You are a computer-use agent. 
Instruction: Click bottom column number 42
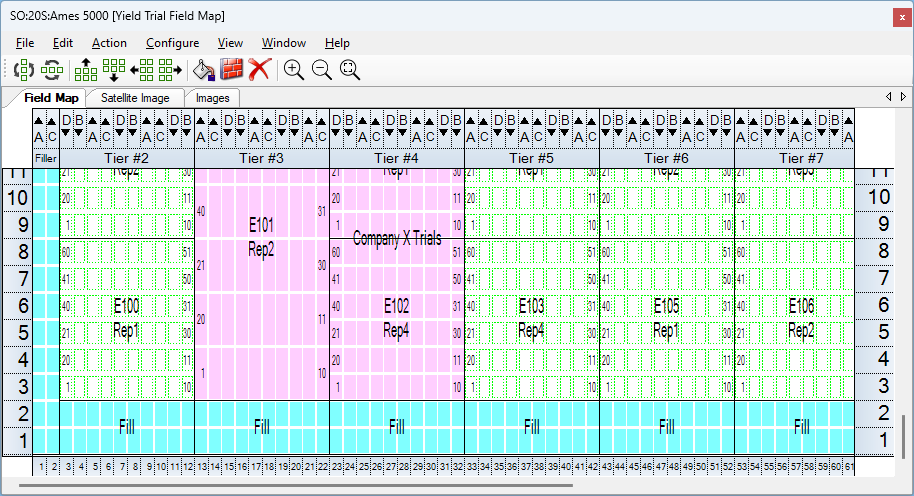tap(593, 466)
